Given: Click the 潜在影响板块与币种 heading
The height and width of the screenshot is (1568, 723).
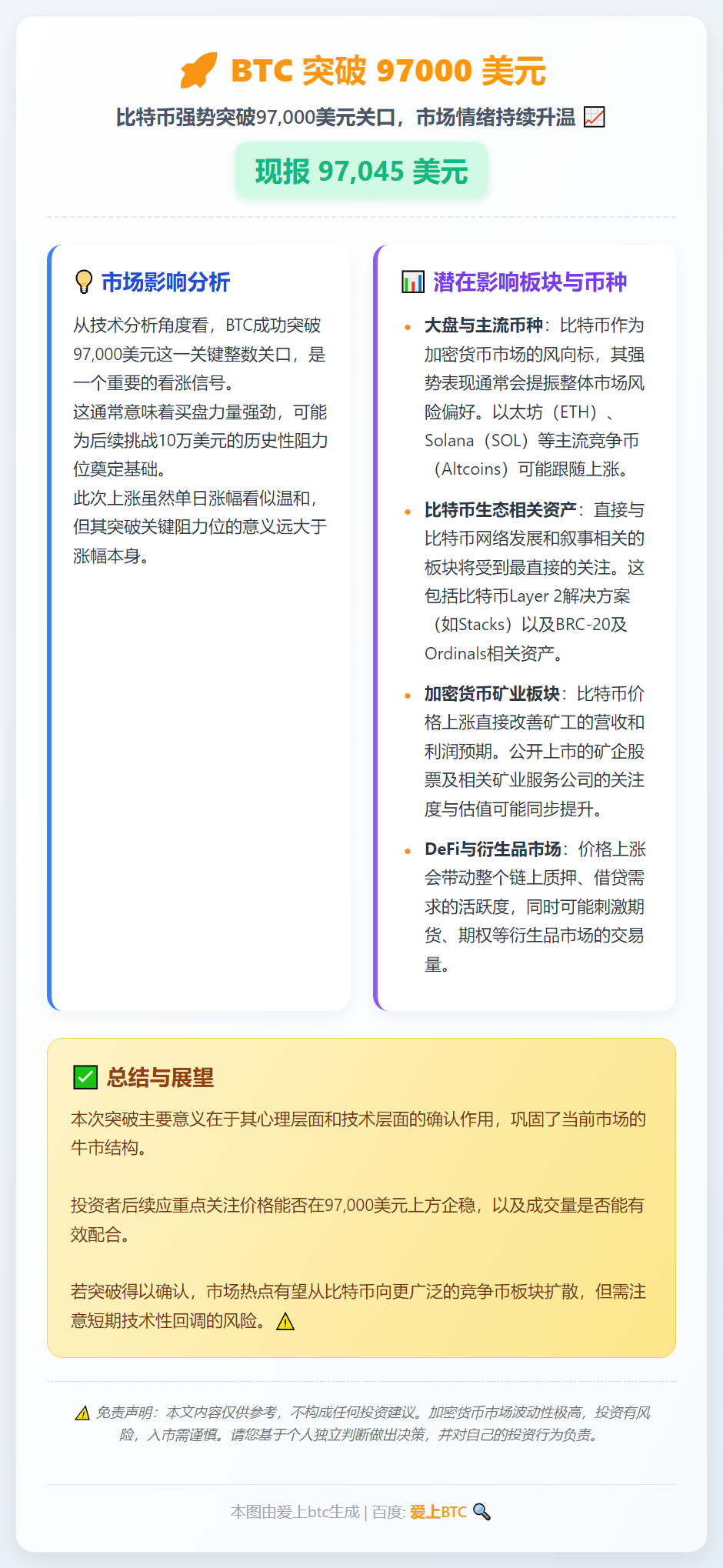Looking at the screenshot, I should 530,282.
